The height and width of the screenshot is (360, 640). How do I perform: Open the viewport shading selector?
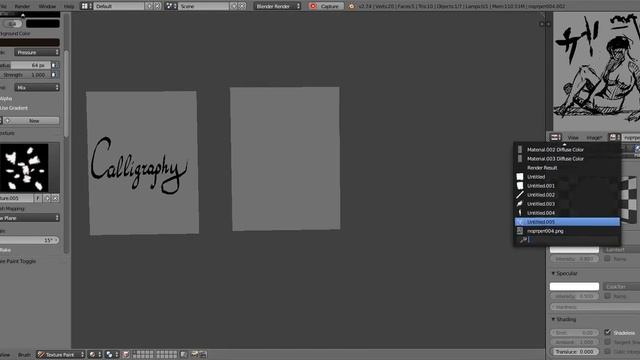(95, 355)
